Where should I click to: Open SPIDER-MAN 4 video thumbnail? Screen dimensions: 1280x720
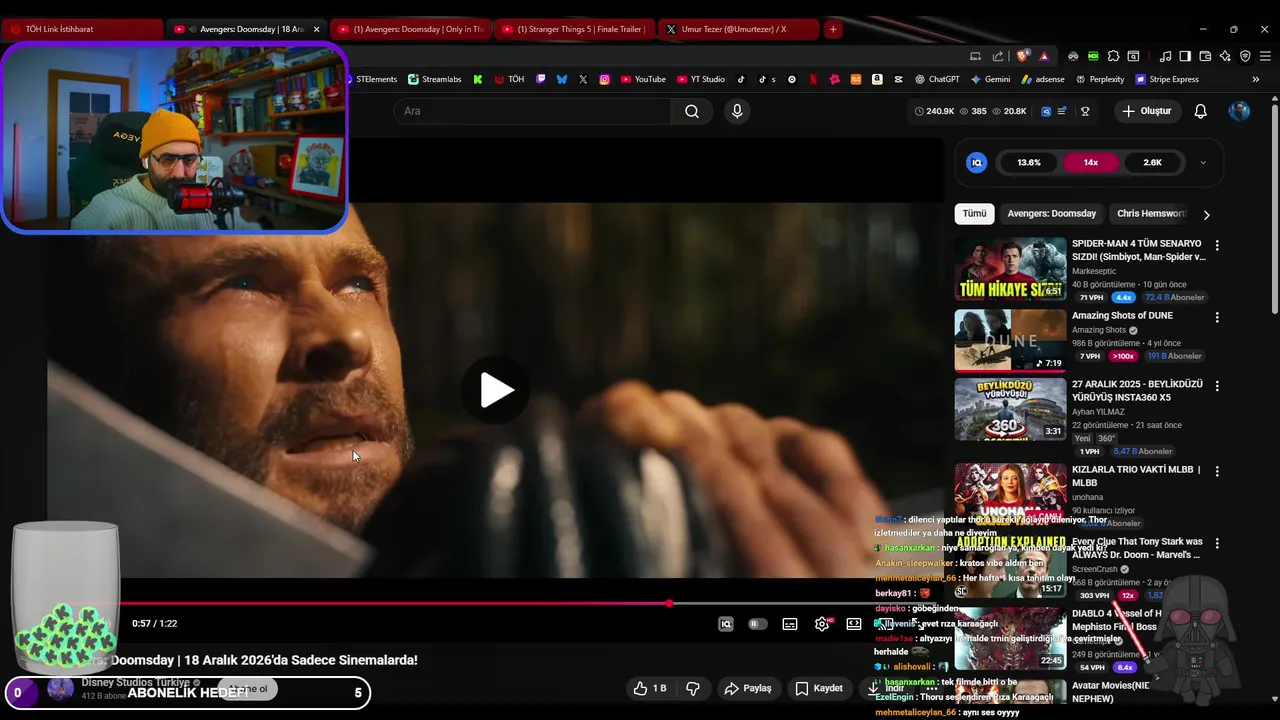tap(1010, 269)
